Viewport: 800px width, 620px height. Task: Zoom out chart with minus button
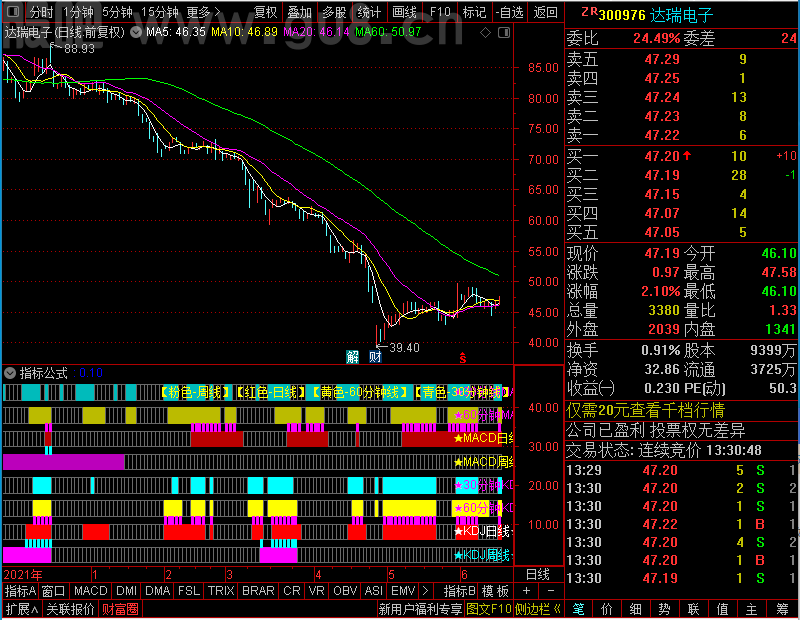(x=551, y=591)
